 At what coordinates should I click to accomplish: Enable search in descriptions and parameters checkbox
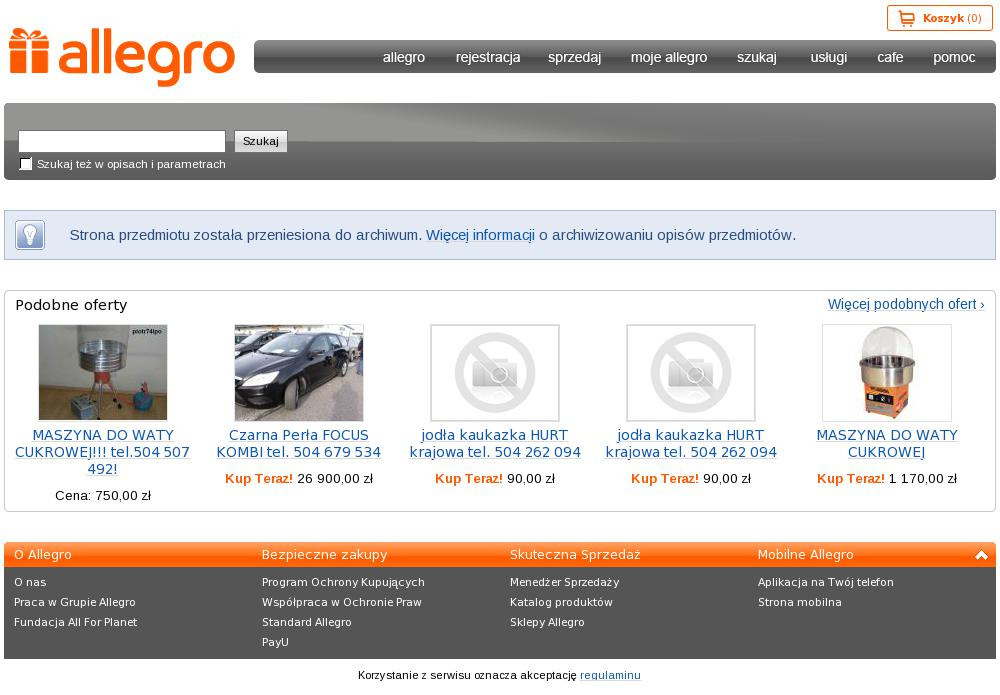pyautogui.click(x=26, y=164)
